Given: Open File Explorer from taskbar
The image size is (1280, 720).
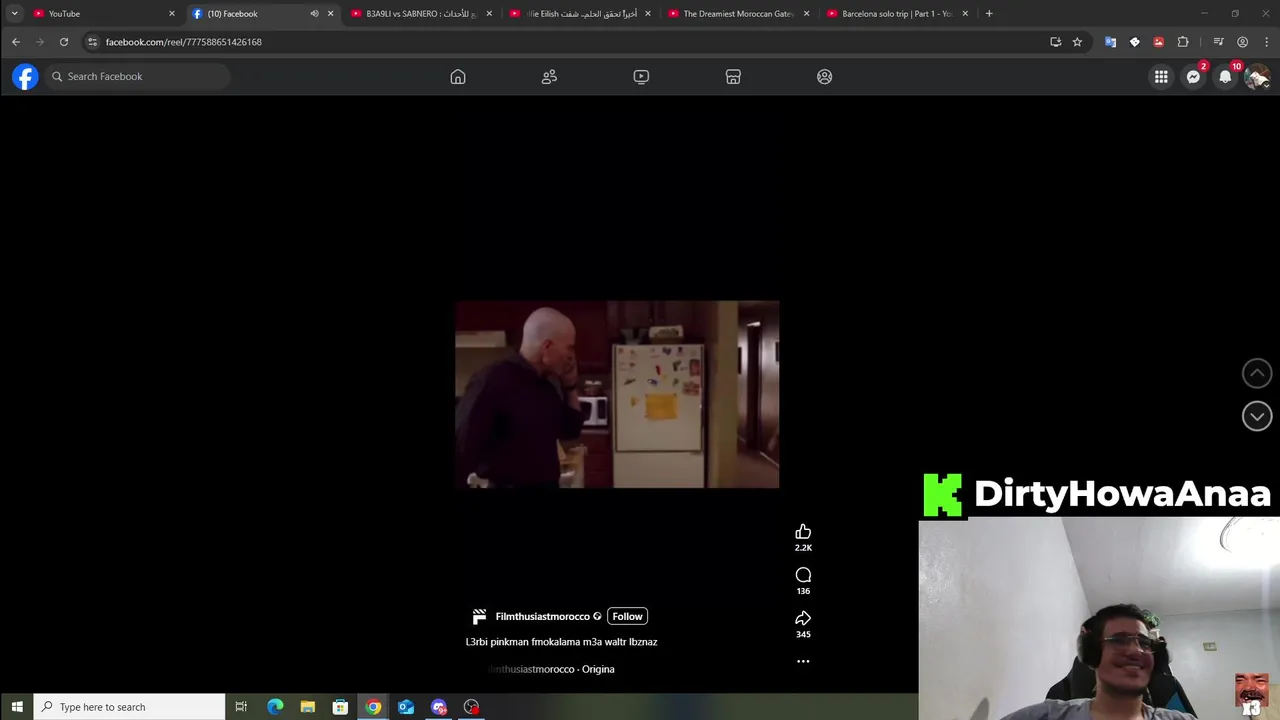Looking at the screenshot, I should point(308,707).
